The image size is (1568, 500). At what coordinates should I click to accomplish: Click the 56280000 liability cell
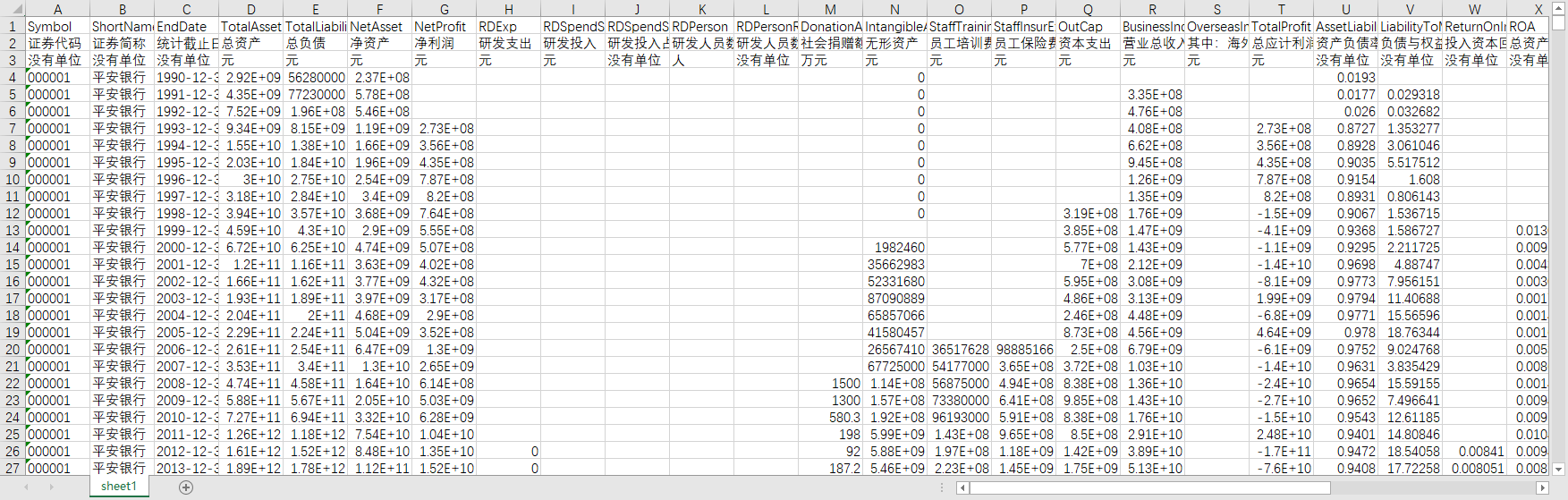pyautogui.click(x=316, y=78)
